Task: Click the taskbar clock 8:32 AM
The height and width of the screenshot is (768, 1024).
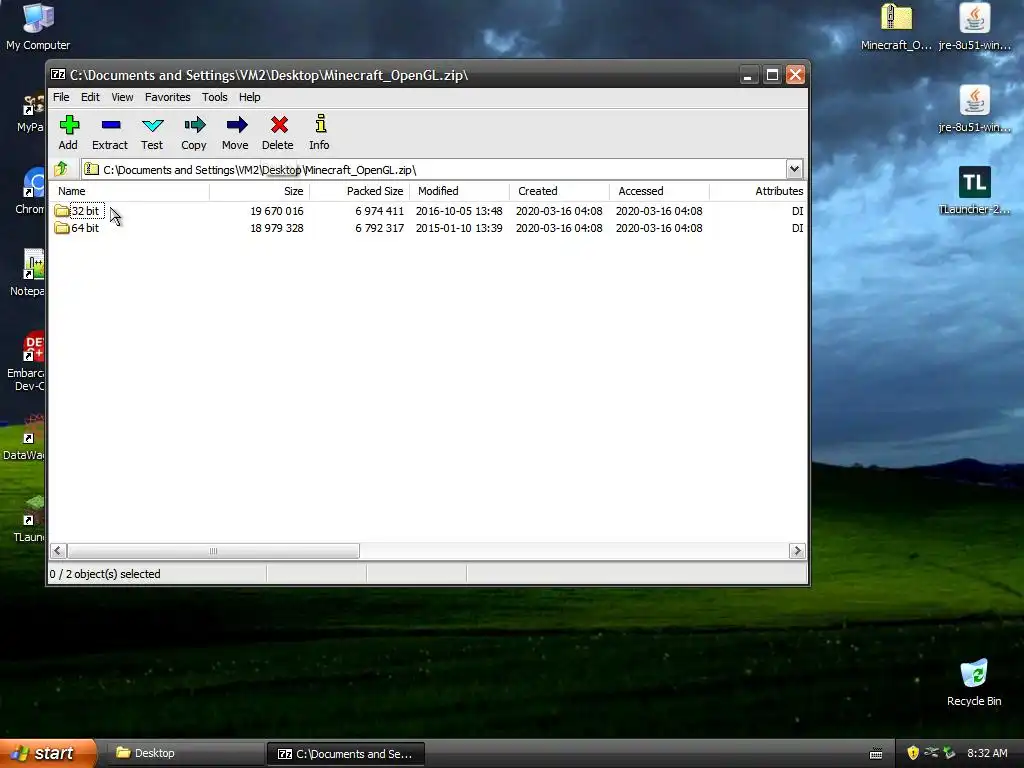Action: tap(987, 753)
